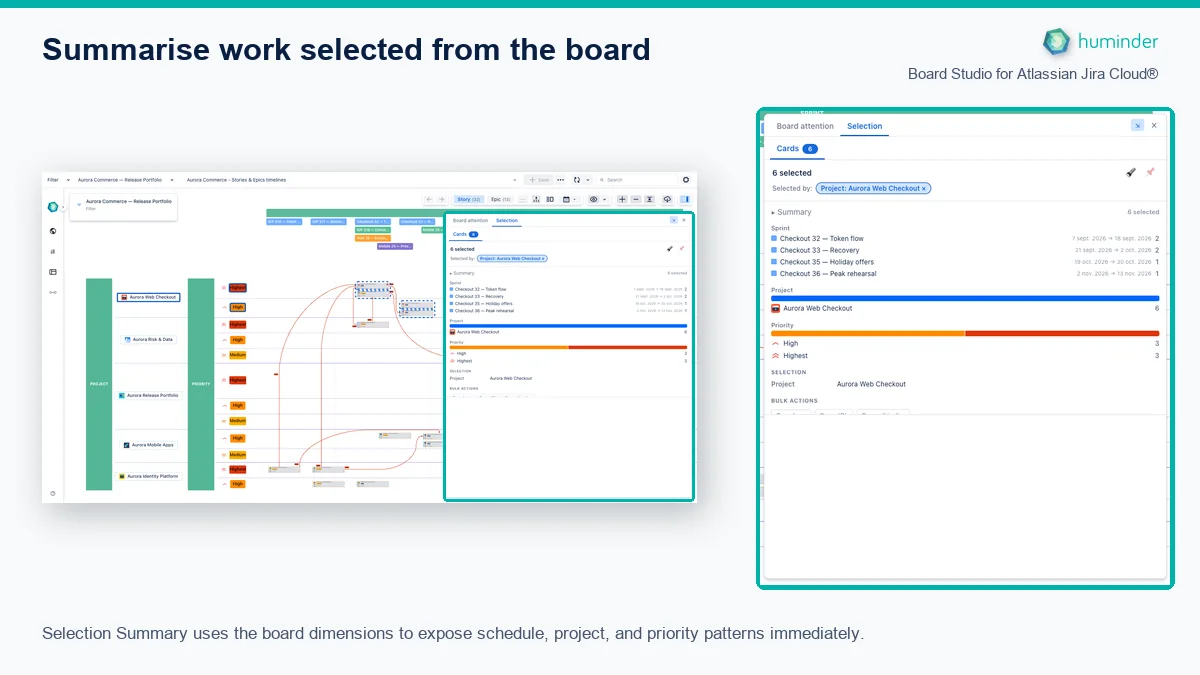The width and height of the screenshot is (1200, 675).
Task: Click the green PROJECT dimension column header
Action: coord(99,384)
